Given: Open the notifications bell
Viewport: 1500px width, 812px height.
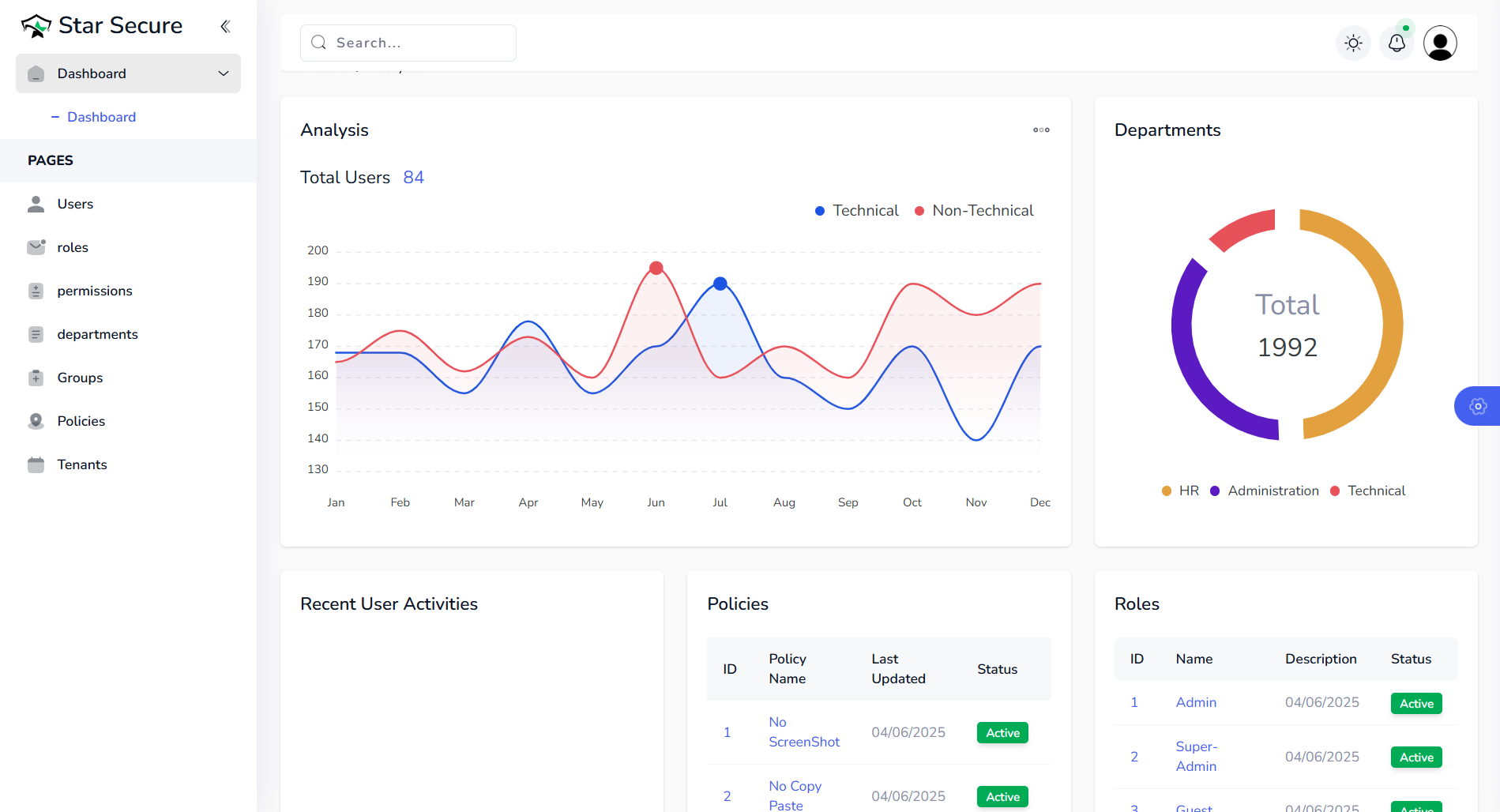Looking at the screenshot, I should (1397, 43).
